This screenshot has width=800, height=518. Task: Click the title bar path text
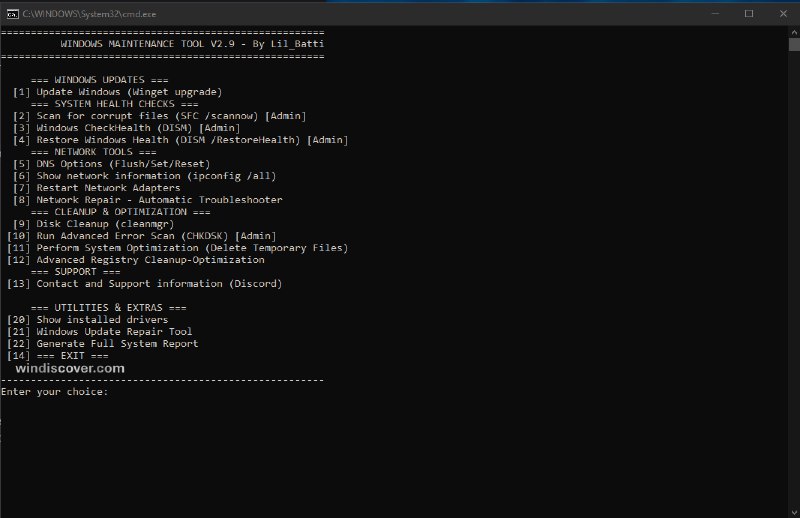[x=89, y=14]
